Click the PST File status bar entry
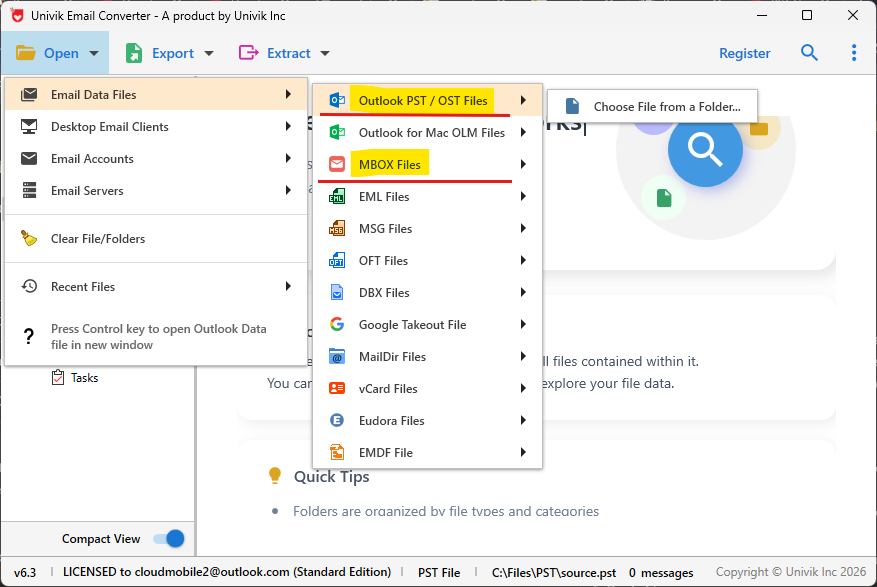 click(x=439, y=572)
